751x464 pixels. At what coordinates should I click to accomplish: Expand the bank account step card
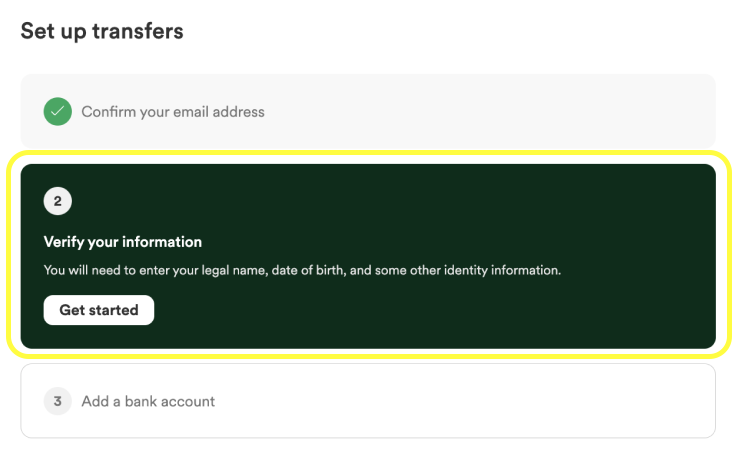click(368, 401)
